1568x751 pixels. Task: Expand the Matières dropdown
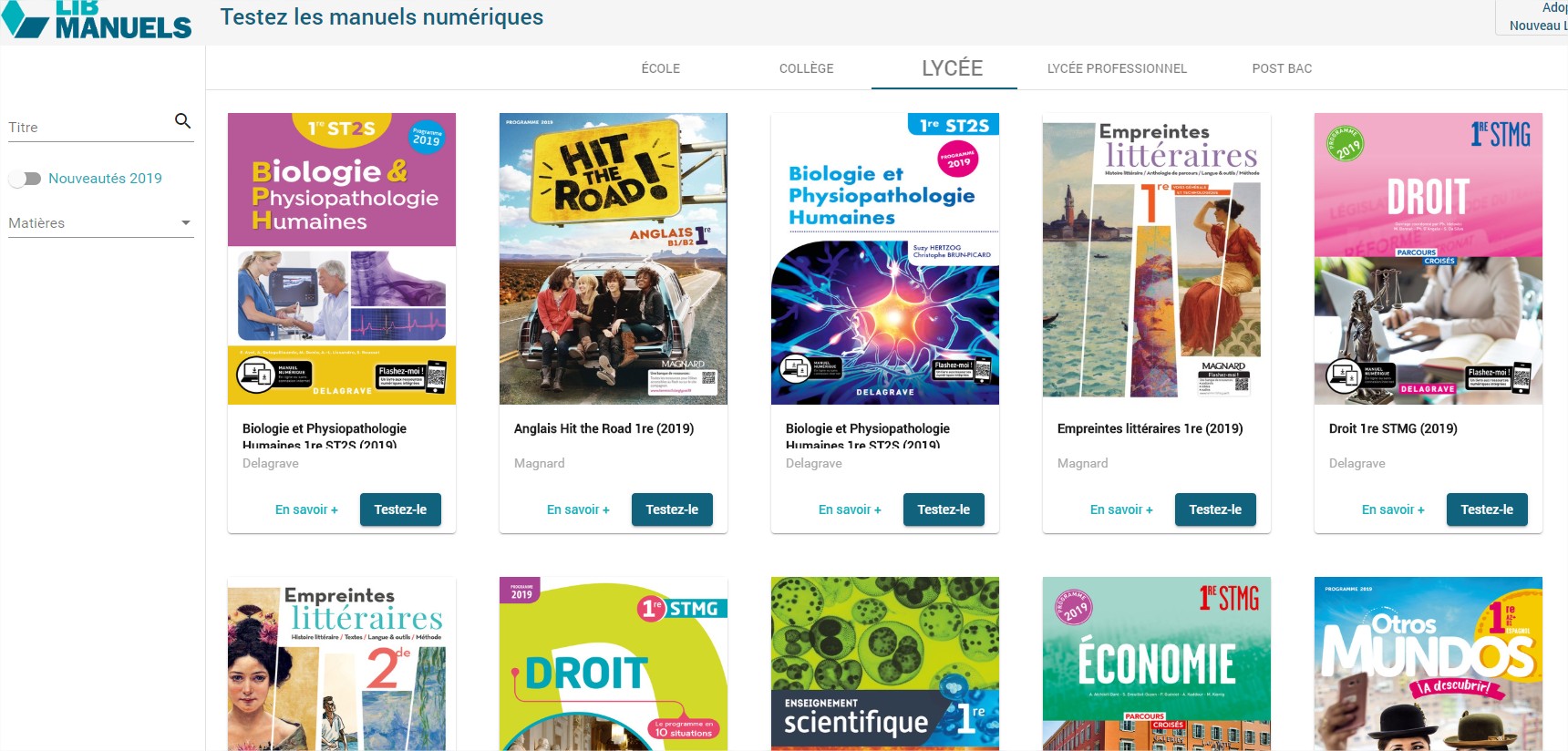point(101,223)
